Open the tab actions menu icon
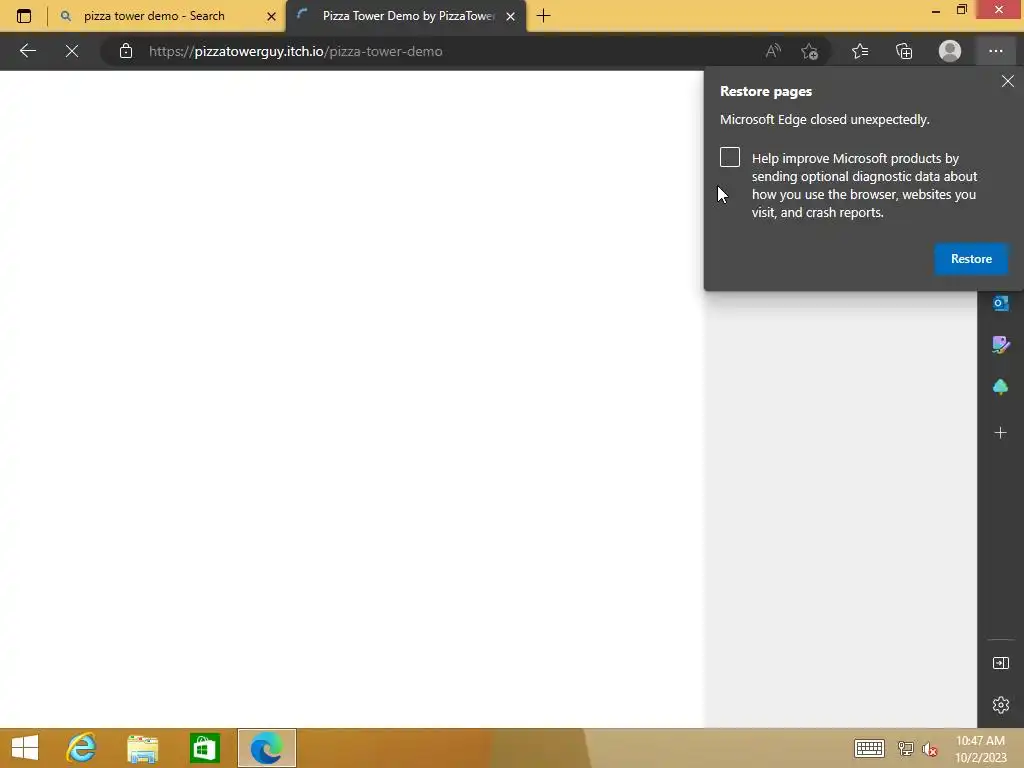 (x=24, y=16)
